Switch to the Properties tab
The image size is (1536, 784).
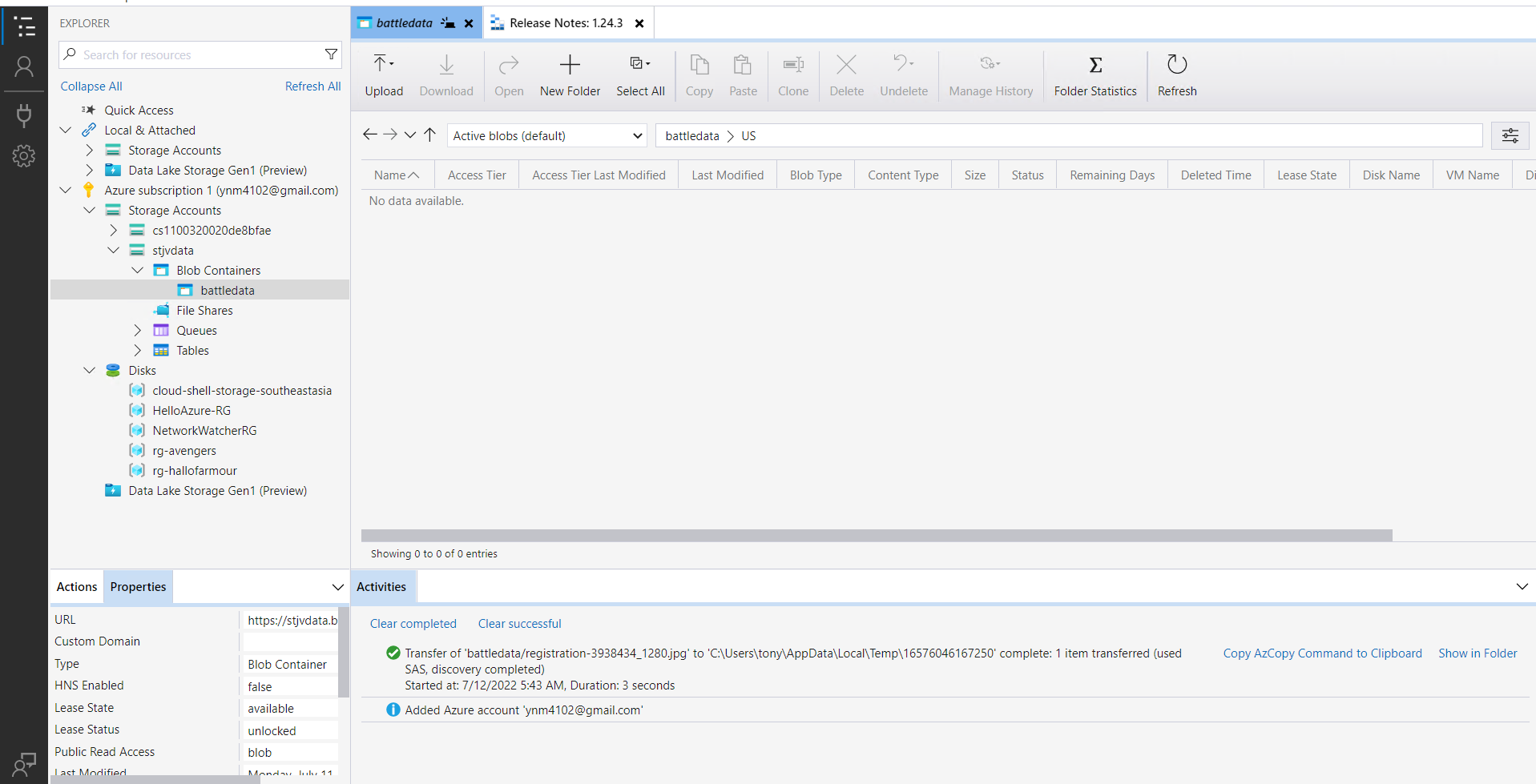(x=138, y=587)
